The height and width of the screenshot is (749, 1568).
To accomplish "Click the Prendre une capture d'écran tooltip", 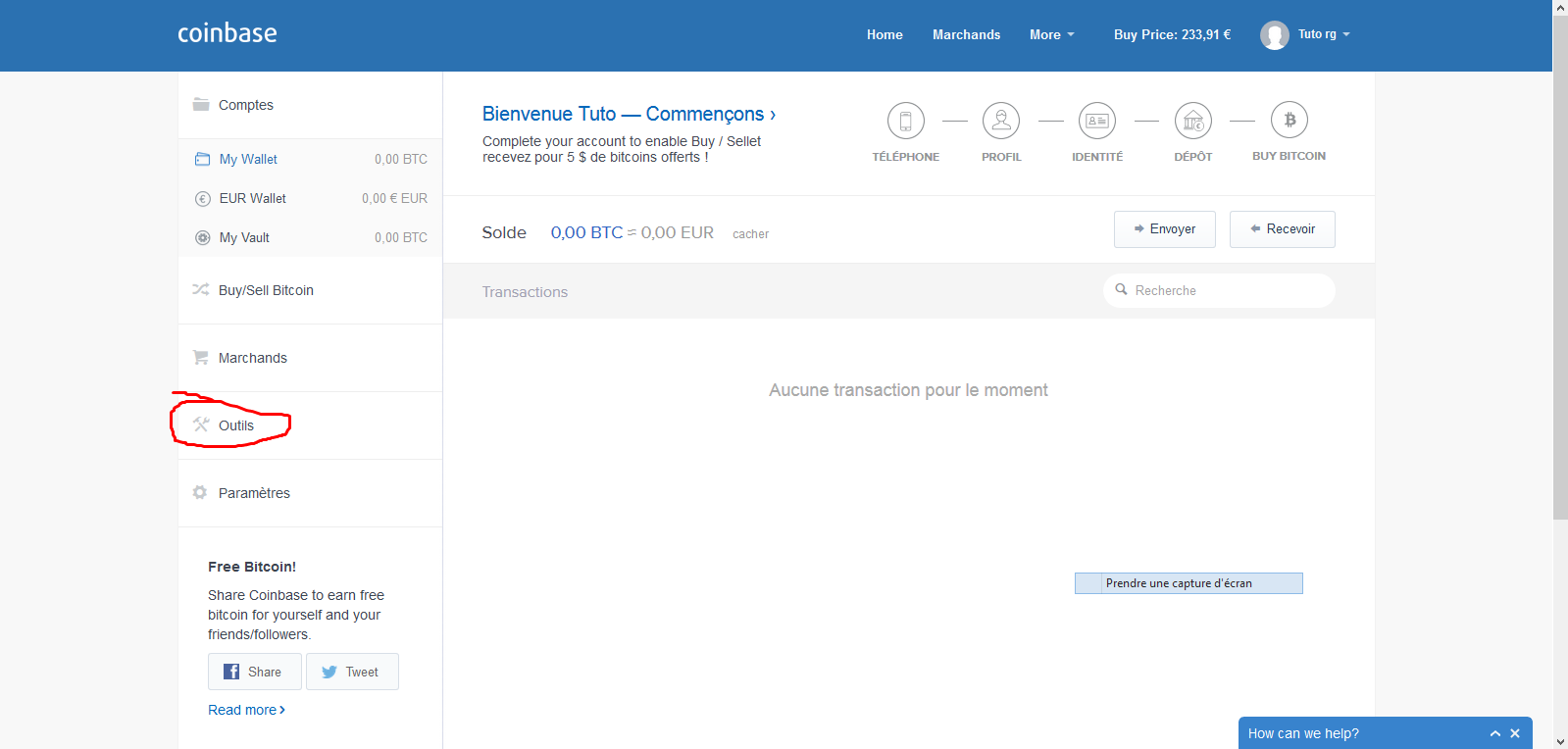I will point(1189,583).
